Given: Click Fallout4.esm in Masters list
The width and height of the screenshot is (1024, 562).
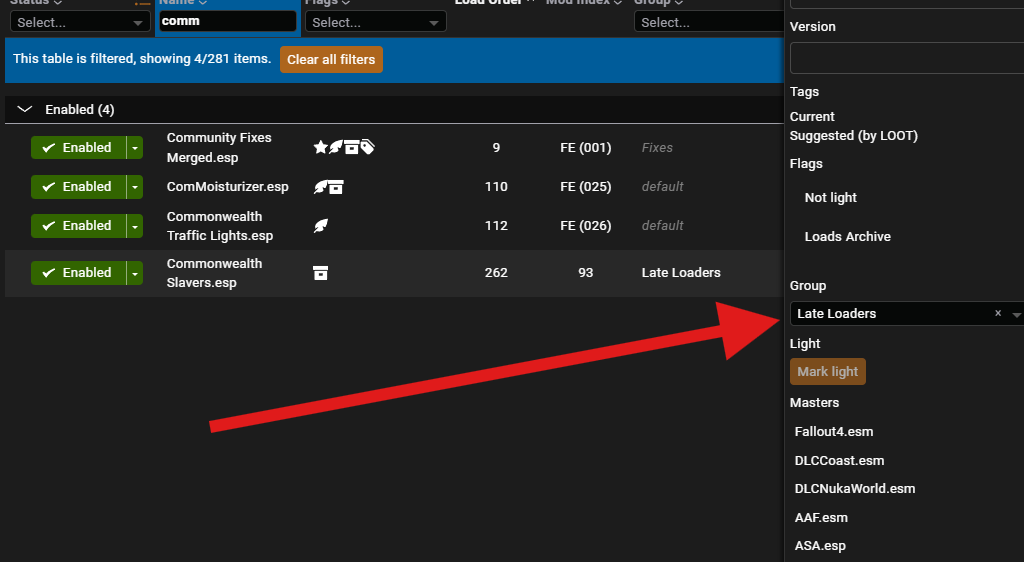Looking at the screenshot, I should (x=834, y=431).
